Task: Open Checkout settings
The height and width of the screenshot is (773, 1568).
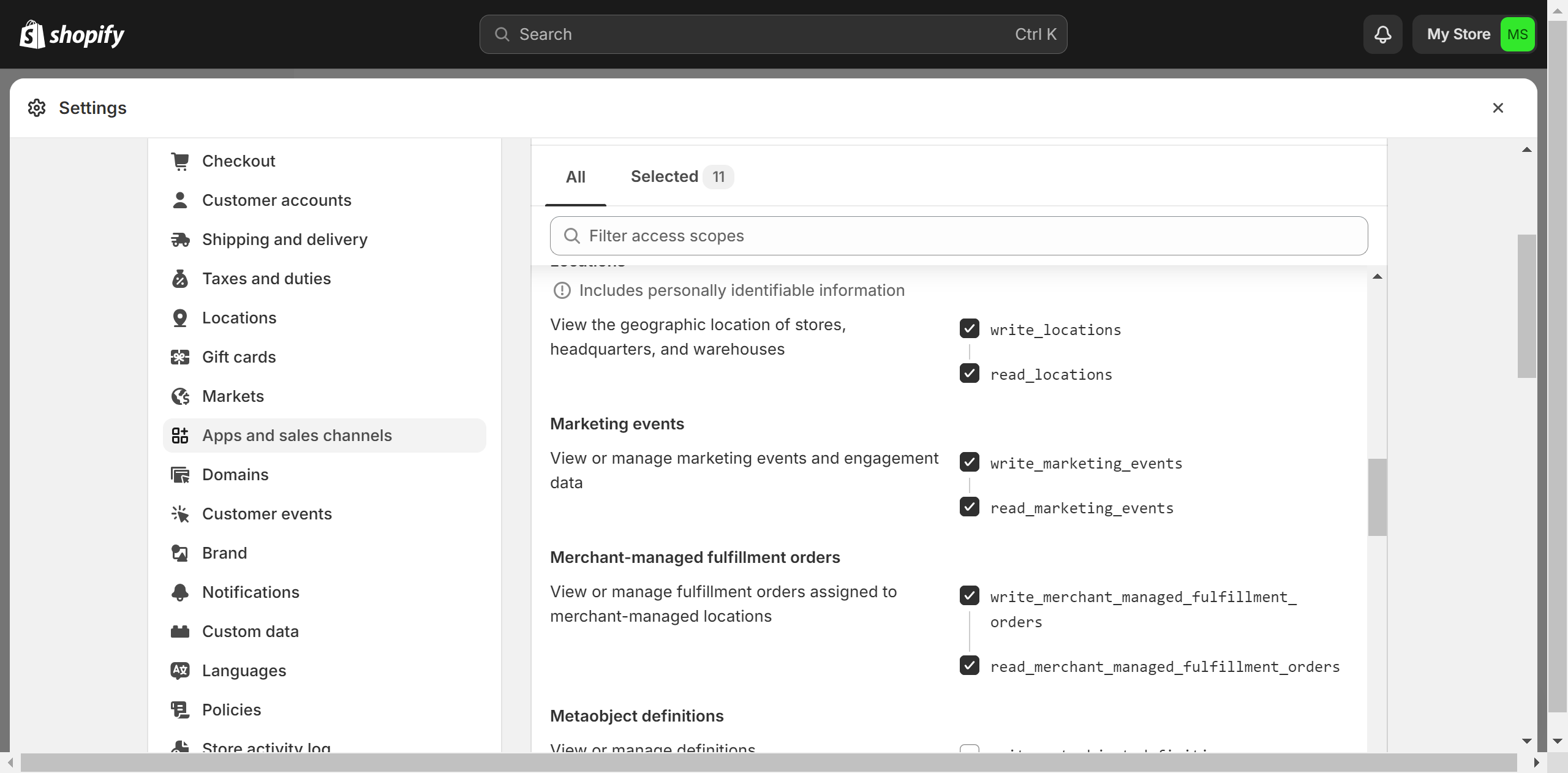Action: click(325, 161)
